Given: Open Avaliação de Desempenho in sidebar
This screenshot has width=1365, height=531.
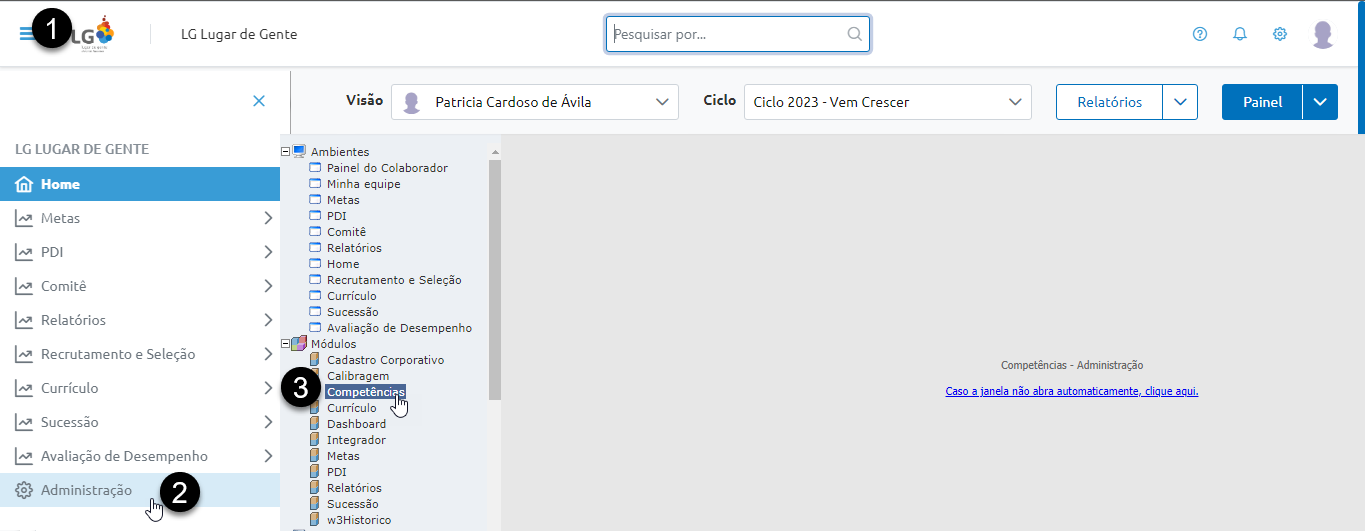Looking at the screenshot, I should click(x=140, y=456).
